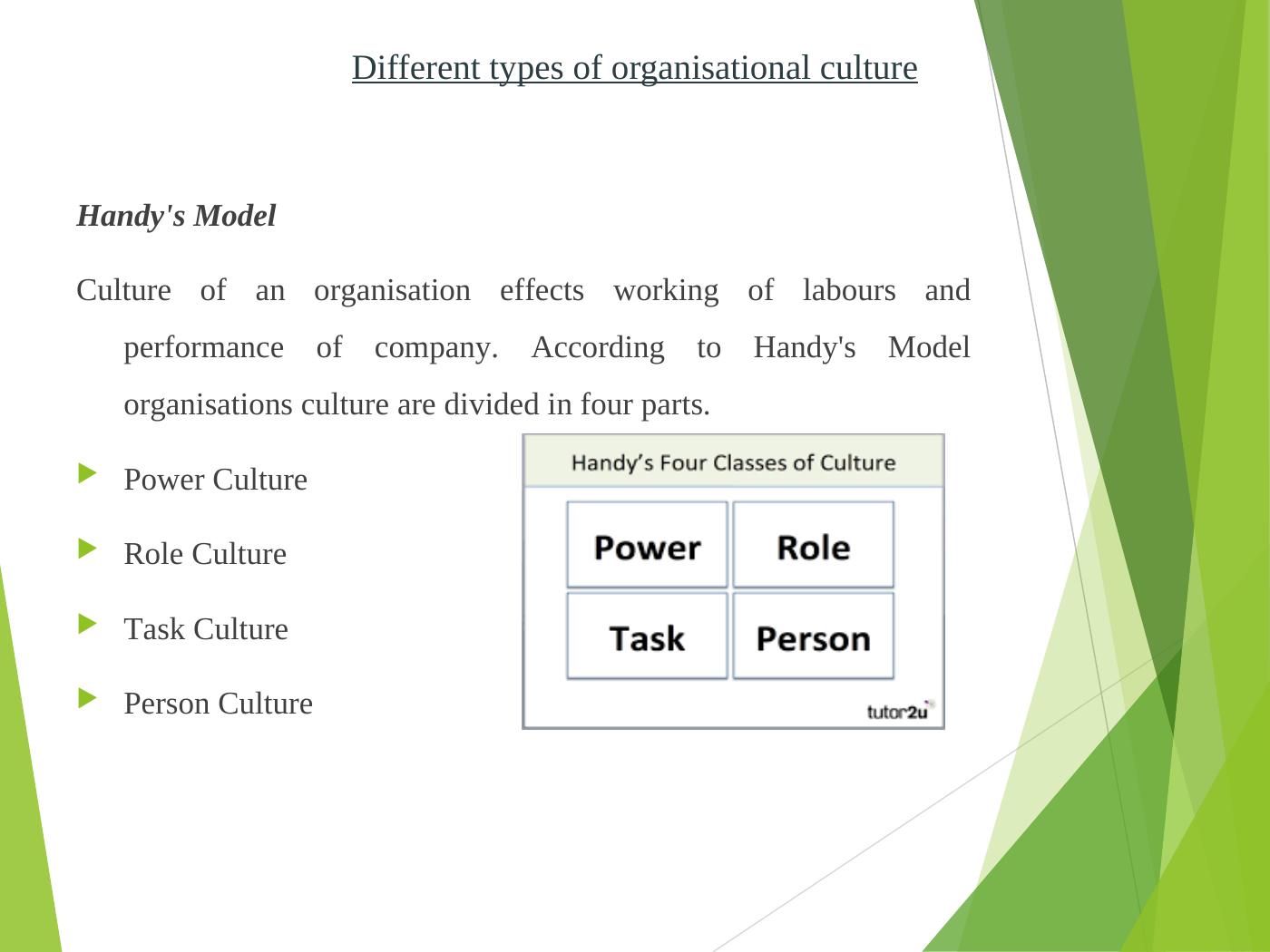
Task: Click the tutor2u logo in the diagram
Action: [898, 711]
